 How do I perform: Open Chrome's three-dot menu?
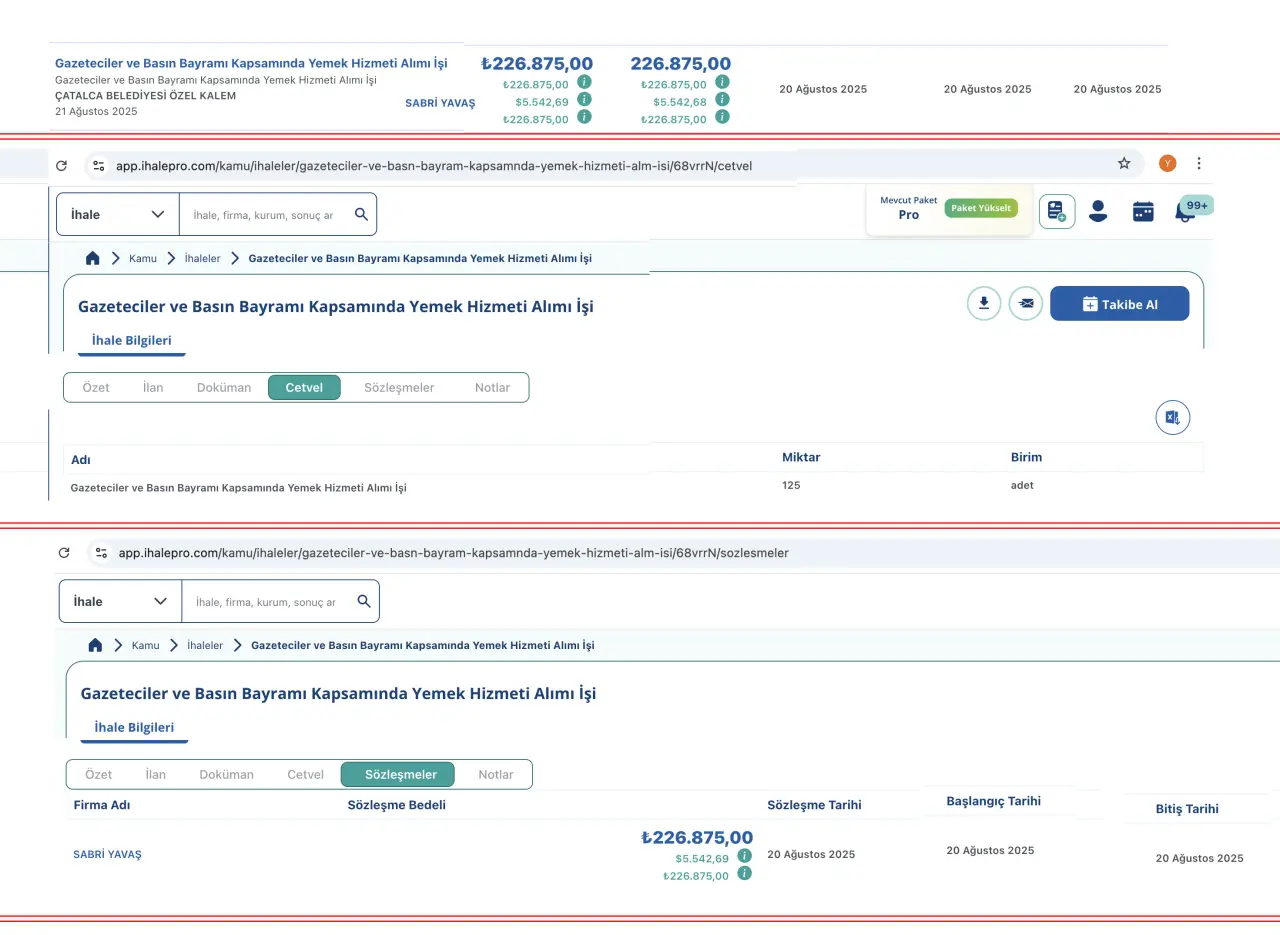coord(1199,163)
